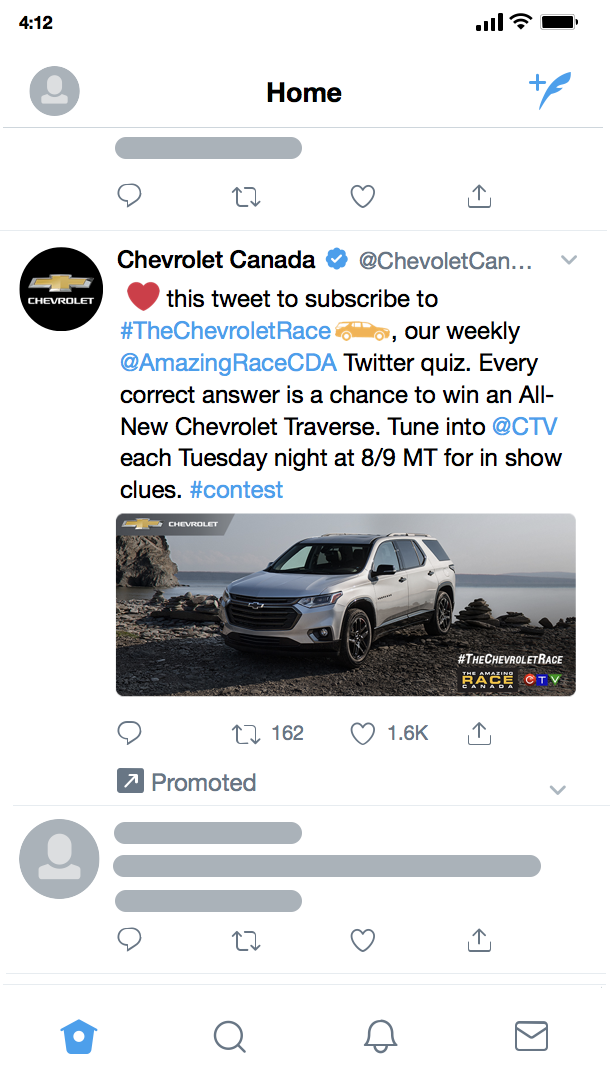Compose a new tweet with the feather icon
610x1088 pixels.
coord(548,91)
